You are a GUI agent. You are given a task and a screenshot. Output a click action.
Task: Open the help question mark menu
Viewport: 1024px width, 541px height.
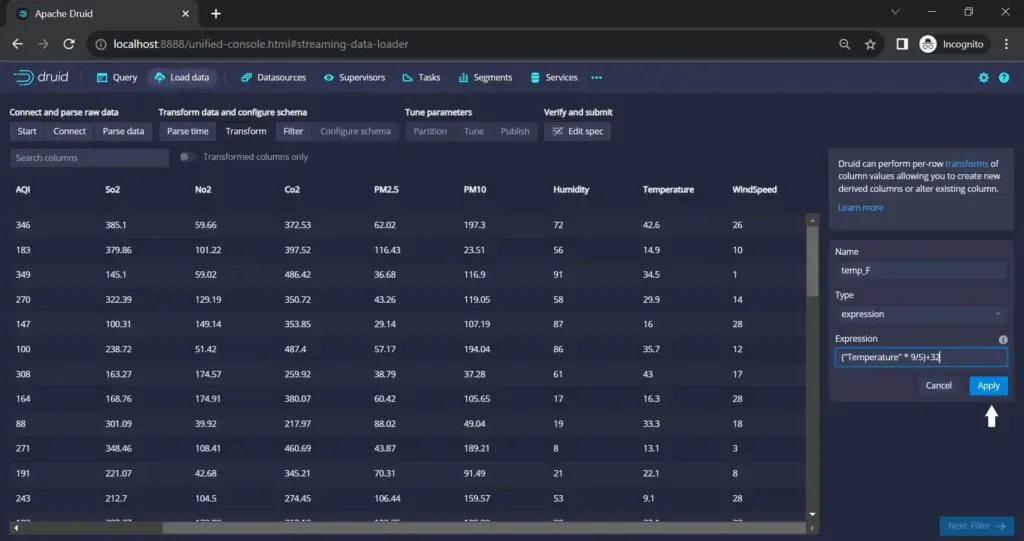1004,77
